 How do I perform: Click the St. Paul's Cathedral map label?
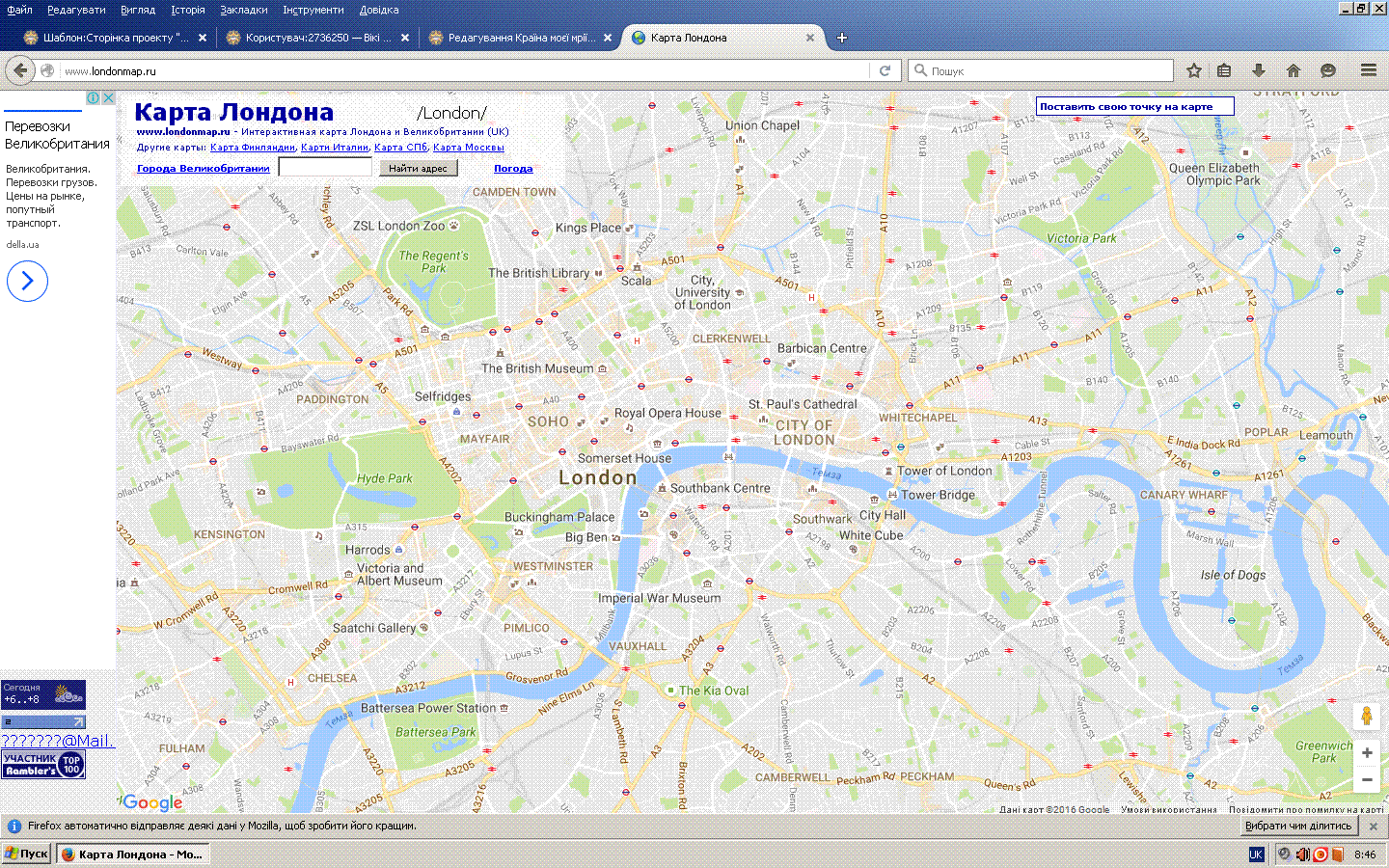click(803, 404)
